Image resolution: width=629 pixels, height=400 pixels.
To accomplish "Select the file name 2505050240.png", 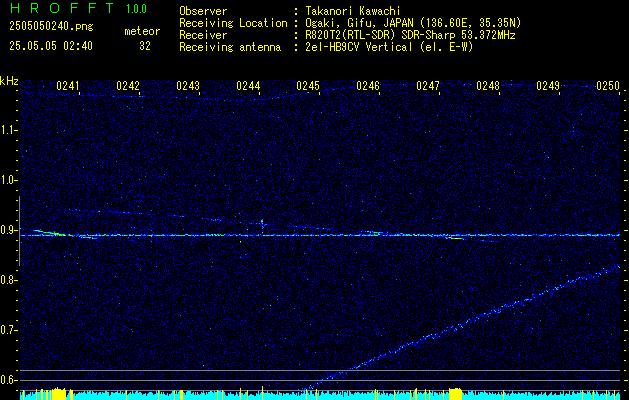I will tap(51, 27).
